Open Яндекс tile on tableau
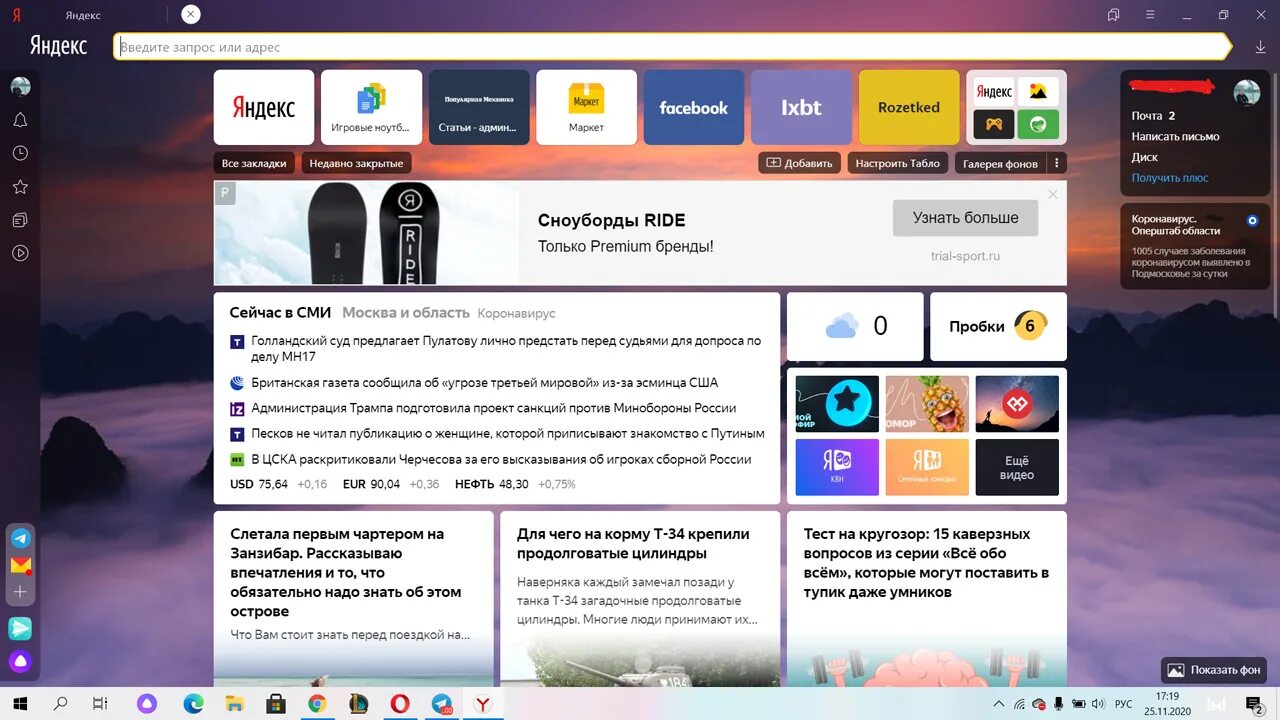The width and height of the screenshot is (1280, 720). (264, 107)
